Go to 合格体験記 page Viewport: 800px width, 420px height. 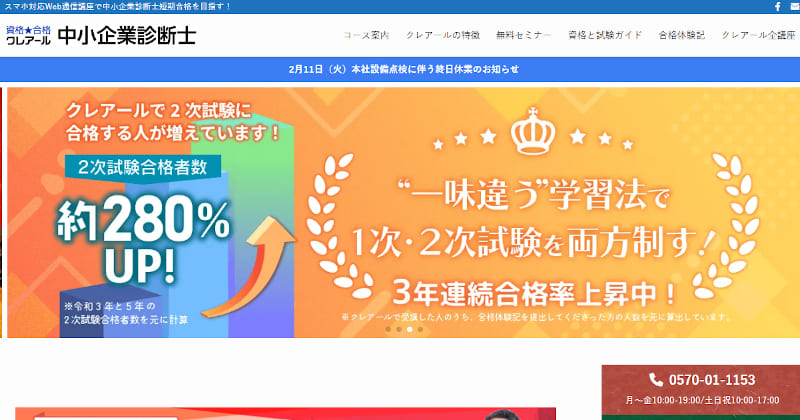(x=682, y=35)
